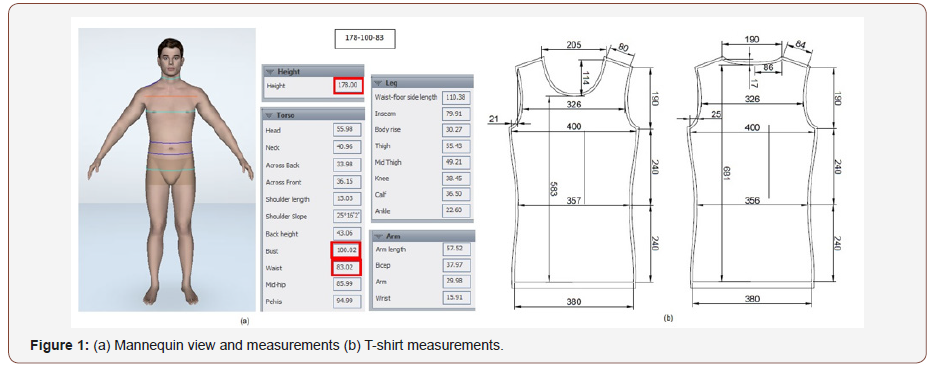942x370 pixels.
Task: Click the Shoulder Slope value field
Action: coord(347,216)
